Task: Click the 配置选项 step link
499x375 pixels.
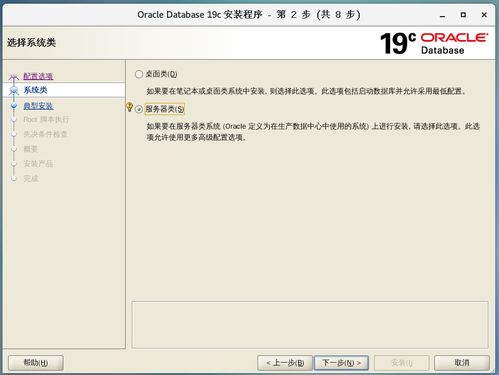Action: 38,76
